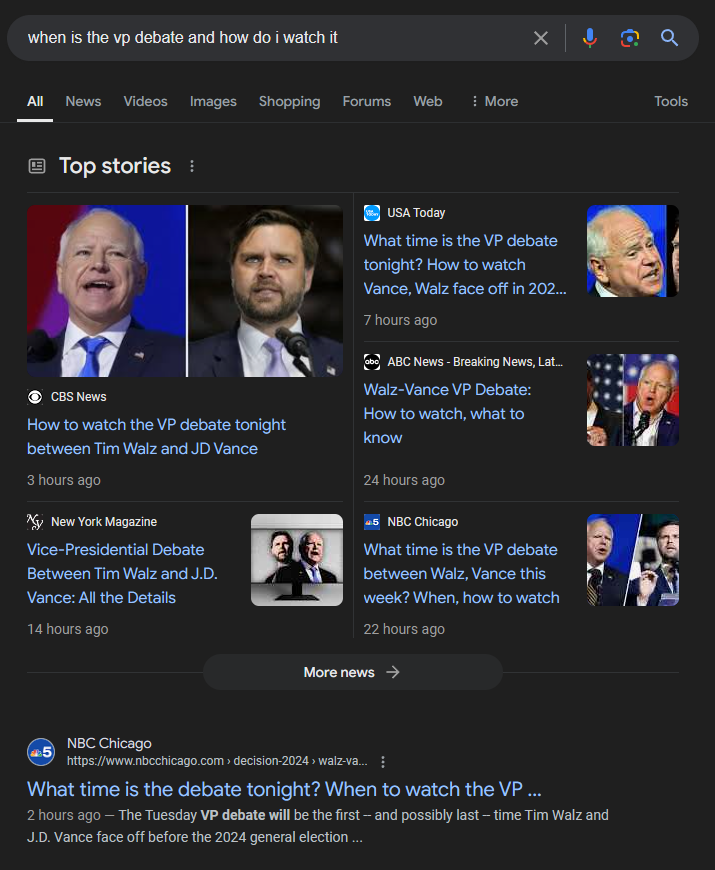Submit search with the magnifying glass icon
The image size is (715, 870).
(x=670, y=38)
